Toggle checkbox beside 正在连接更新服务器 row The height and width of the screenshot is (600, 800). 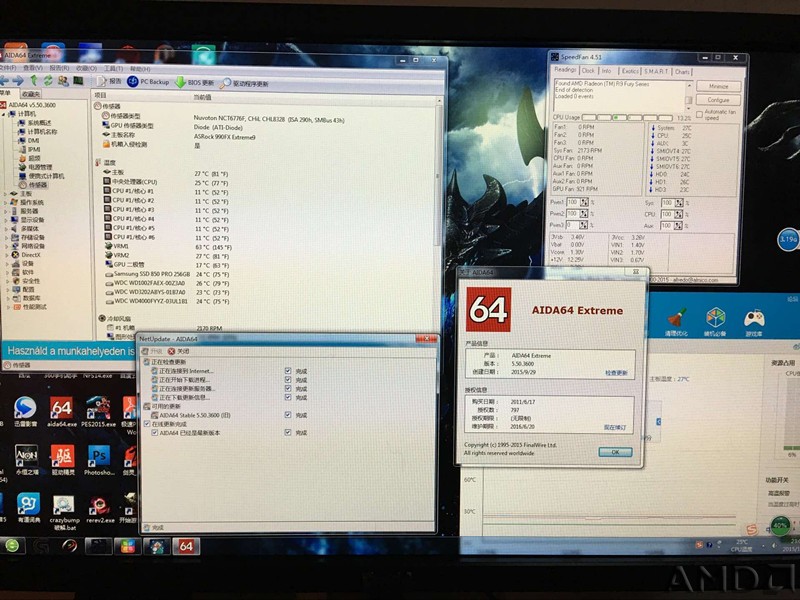point(288,388)
